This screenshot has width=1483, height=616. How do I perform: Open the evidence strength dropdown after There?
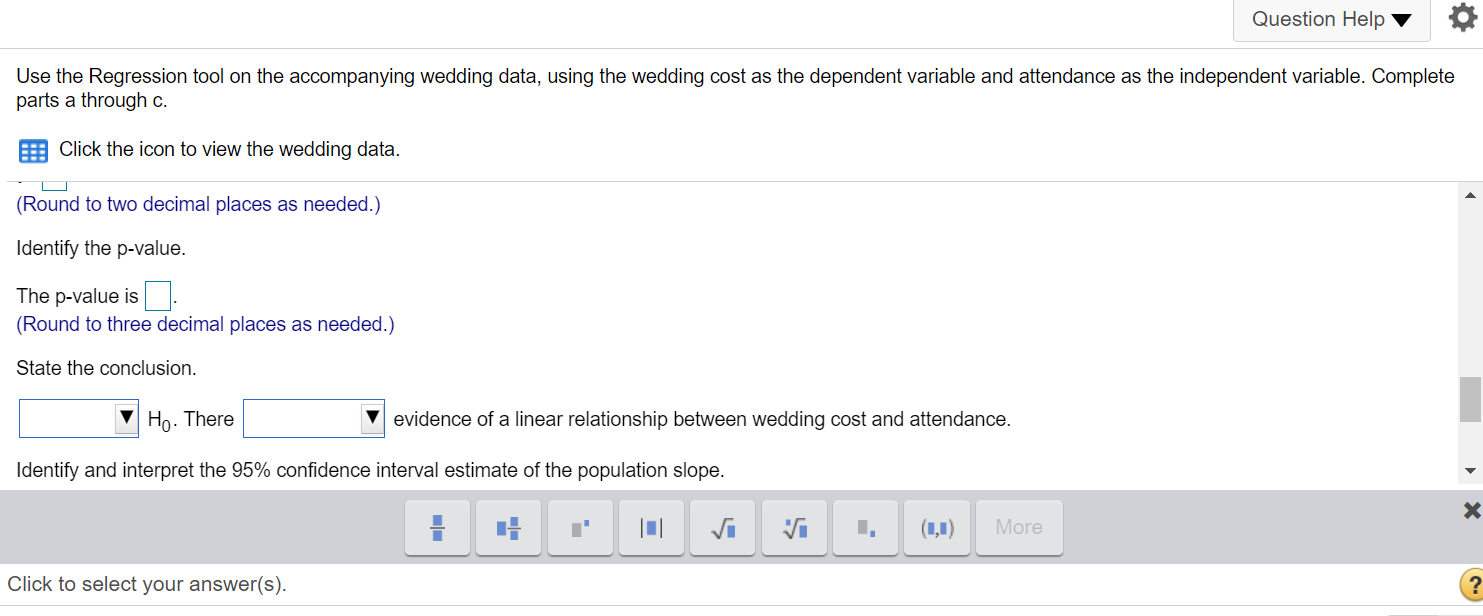314,419
